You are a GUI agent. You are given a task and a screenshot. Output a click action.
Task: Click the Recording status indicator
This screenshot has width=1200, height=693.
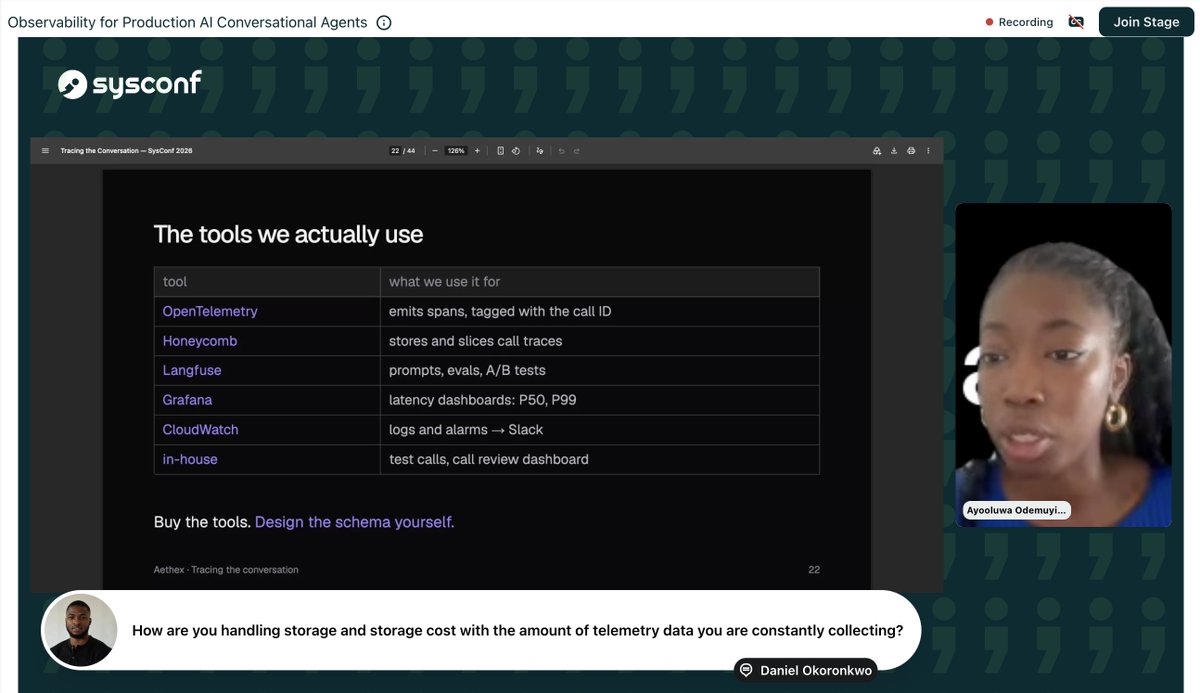point(1019,22)
